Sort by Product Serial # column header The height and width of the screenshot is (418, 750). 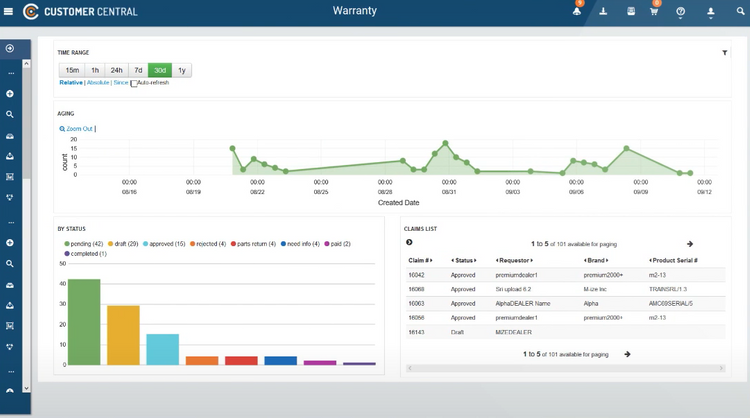point(673,261)
